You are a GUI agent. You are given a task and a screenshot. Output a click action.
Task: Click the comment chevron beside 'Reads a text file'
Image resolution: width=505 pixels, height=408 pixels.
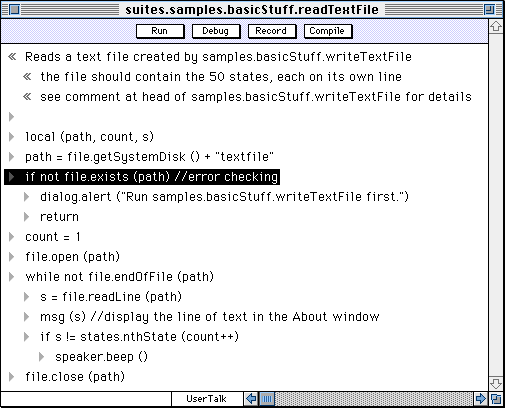tap(12, 57)
